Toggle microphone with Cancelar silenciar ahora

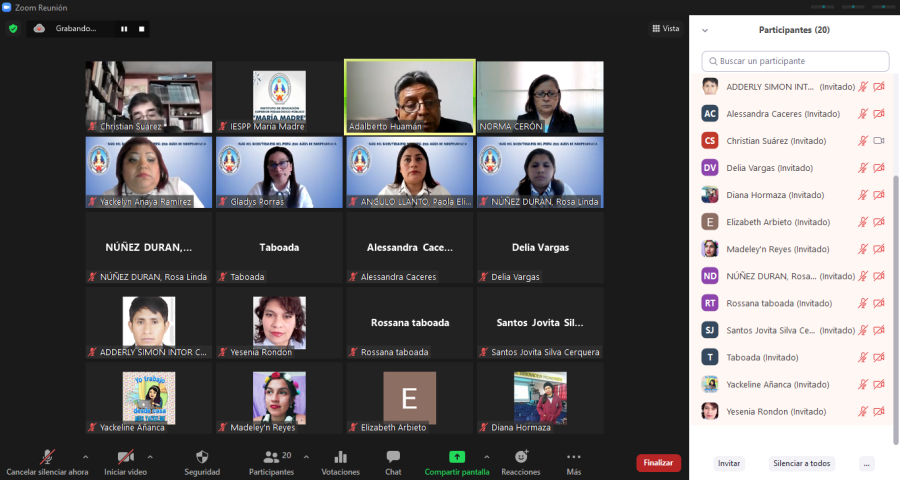[x=47, y=457]
